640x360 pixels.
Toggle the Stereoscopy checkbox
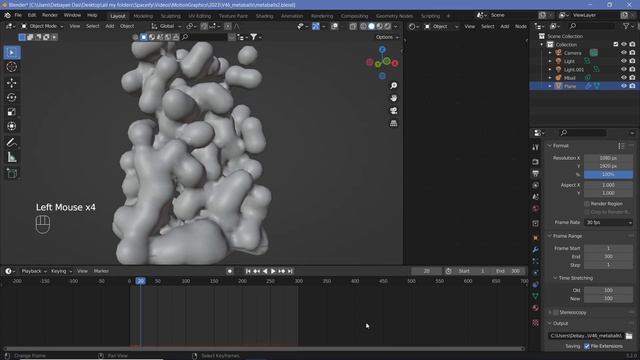pyautogui.click(x=556, y=312)
